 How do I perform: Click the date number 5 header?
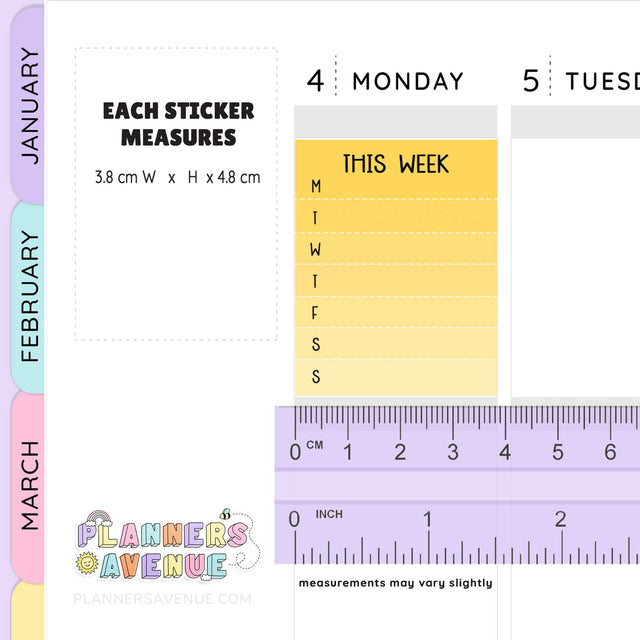[531, 81]
